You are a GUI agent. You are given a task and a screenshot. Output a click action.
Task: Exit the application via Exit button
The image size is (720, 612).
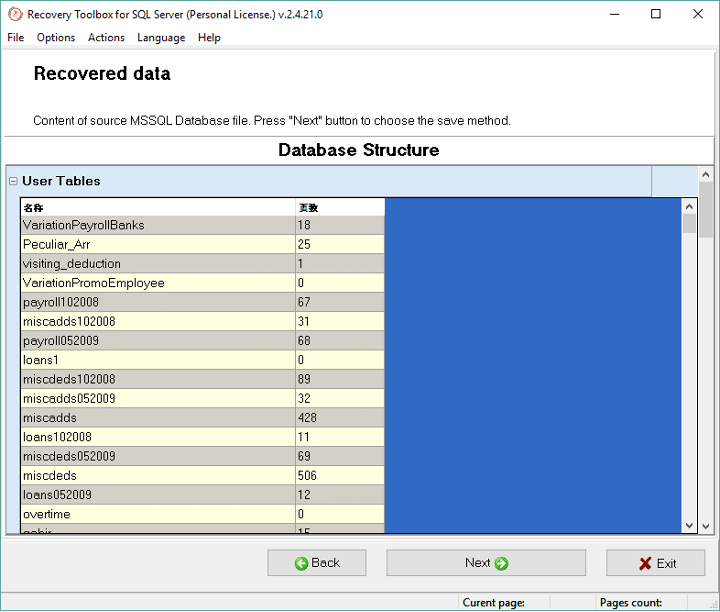[x=655, y=563]
